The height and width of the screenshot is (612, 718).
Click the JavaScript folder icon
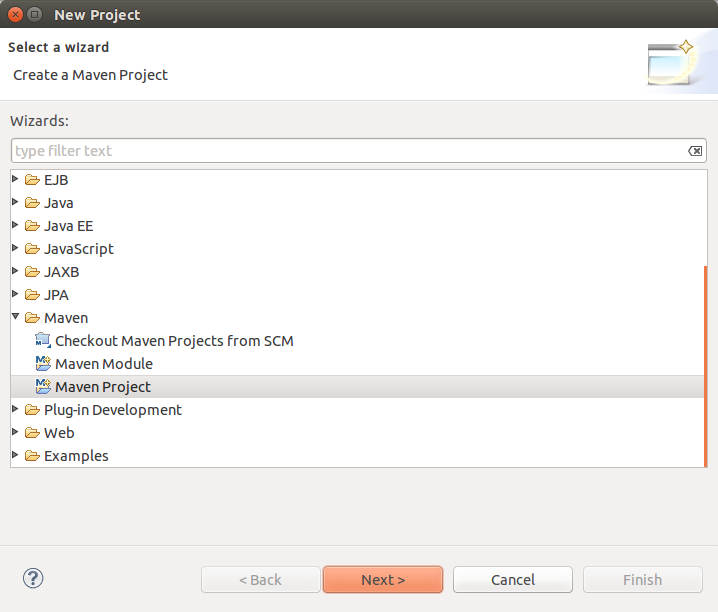(x=32, y=249)
